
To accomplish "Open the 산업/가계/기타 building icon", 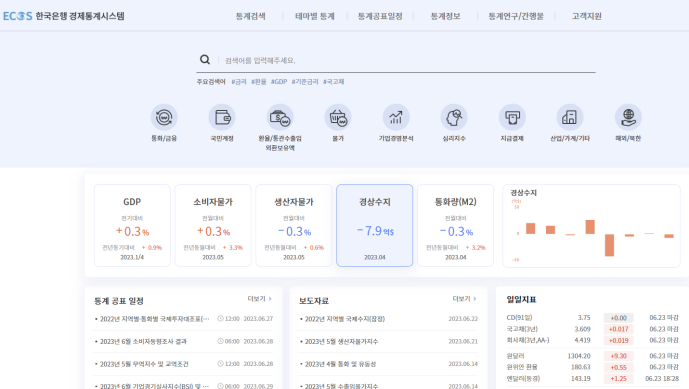I will [x=570, y=117].
